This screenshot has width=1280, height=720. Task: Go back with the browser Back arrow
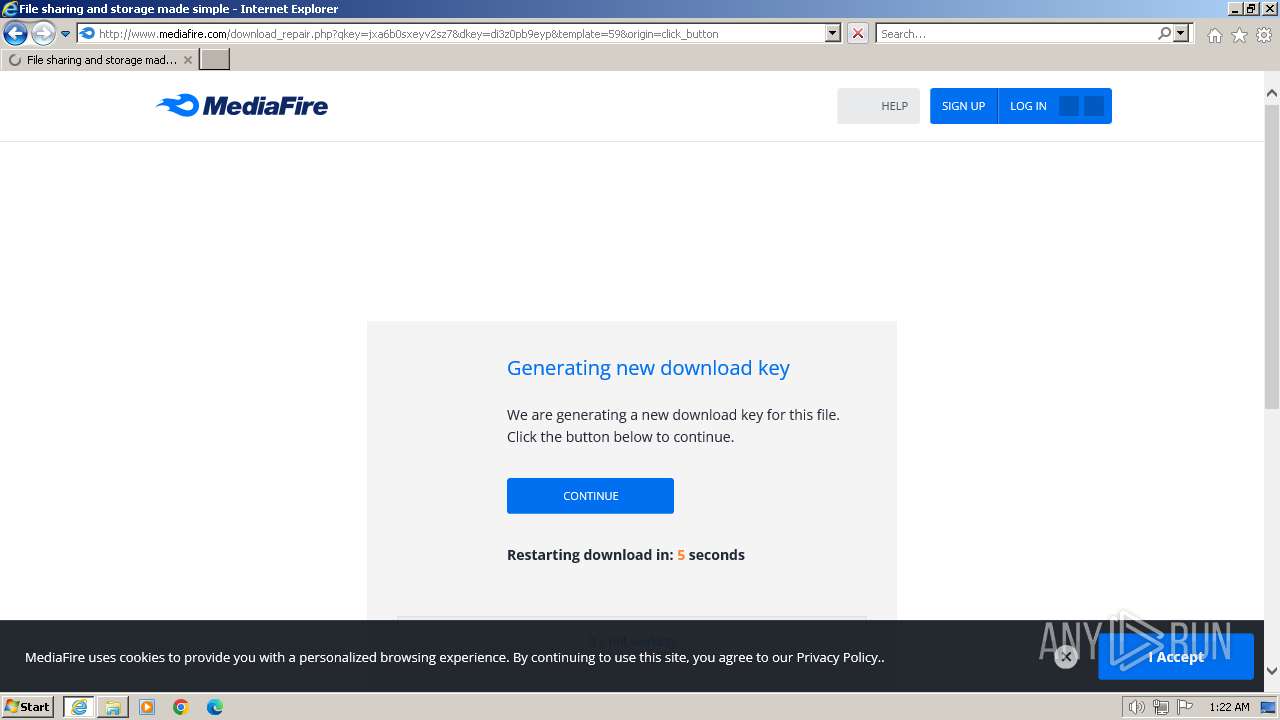coord(15,33)
